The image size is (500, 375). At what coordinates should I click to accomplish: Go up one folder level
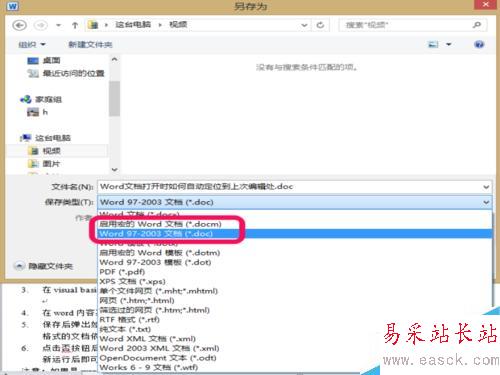(x=75, y=25)
